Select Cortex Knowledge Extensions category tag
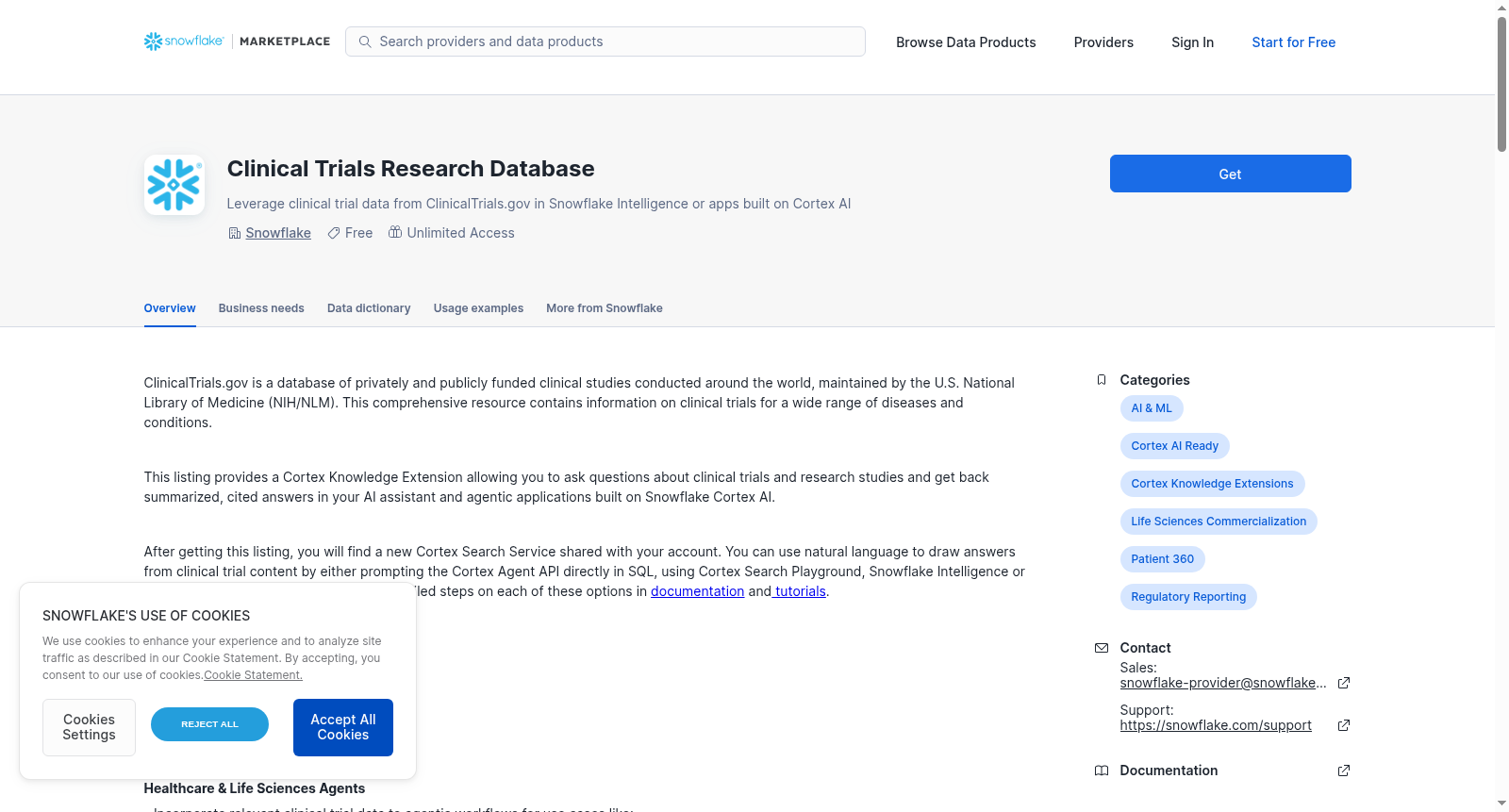 (x=1213, y=484)
